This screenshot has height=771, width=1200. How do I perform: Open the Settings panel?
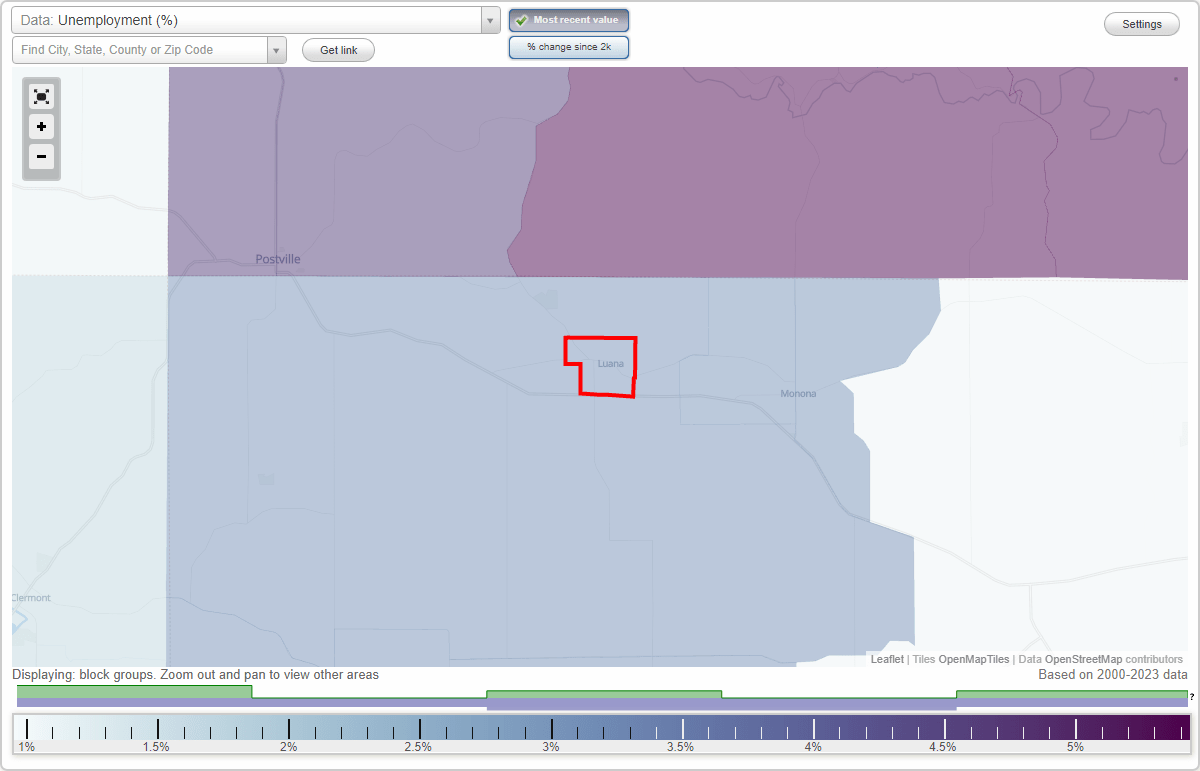1141,23
